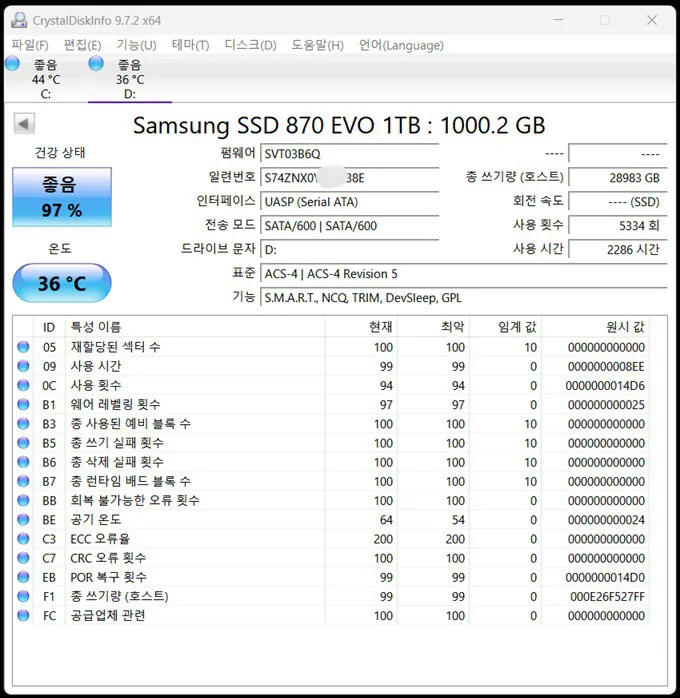This screenshot has height=698, width=680.
Task: Select the 총 쓰기 실패 횟수 row
Action: point(331,443)
